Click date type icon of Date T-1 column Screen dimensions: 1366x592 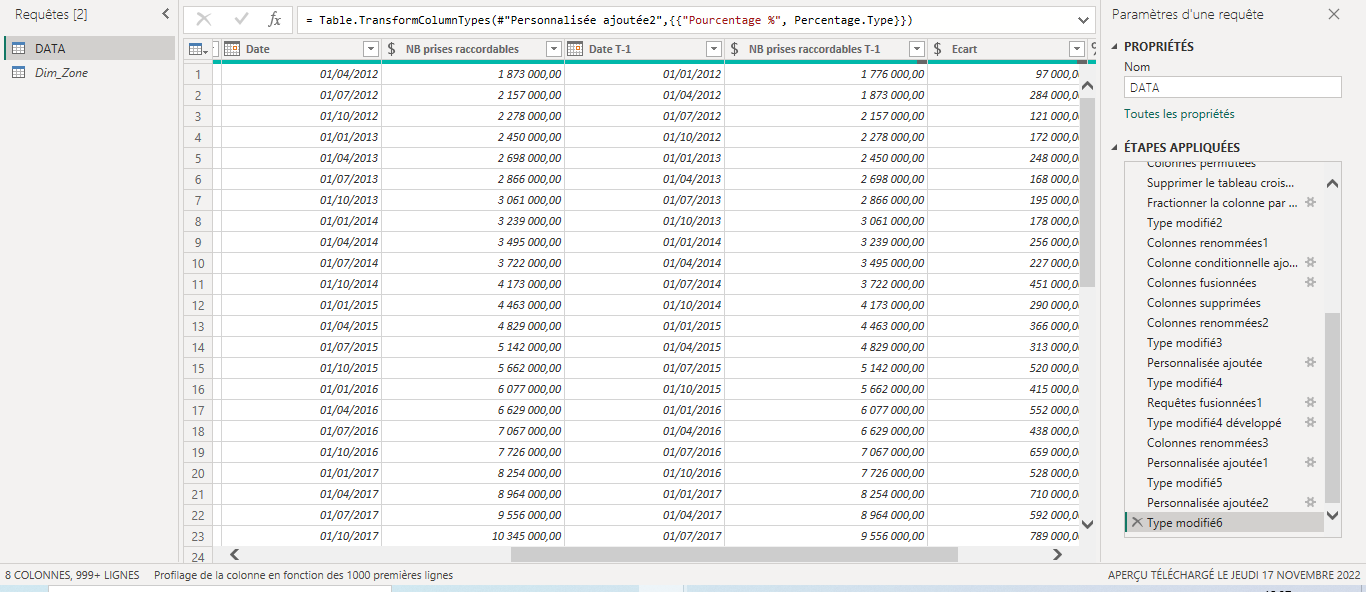(575, 49)
